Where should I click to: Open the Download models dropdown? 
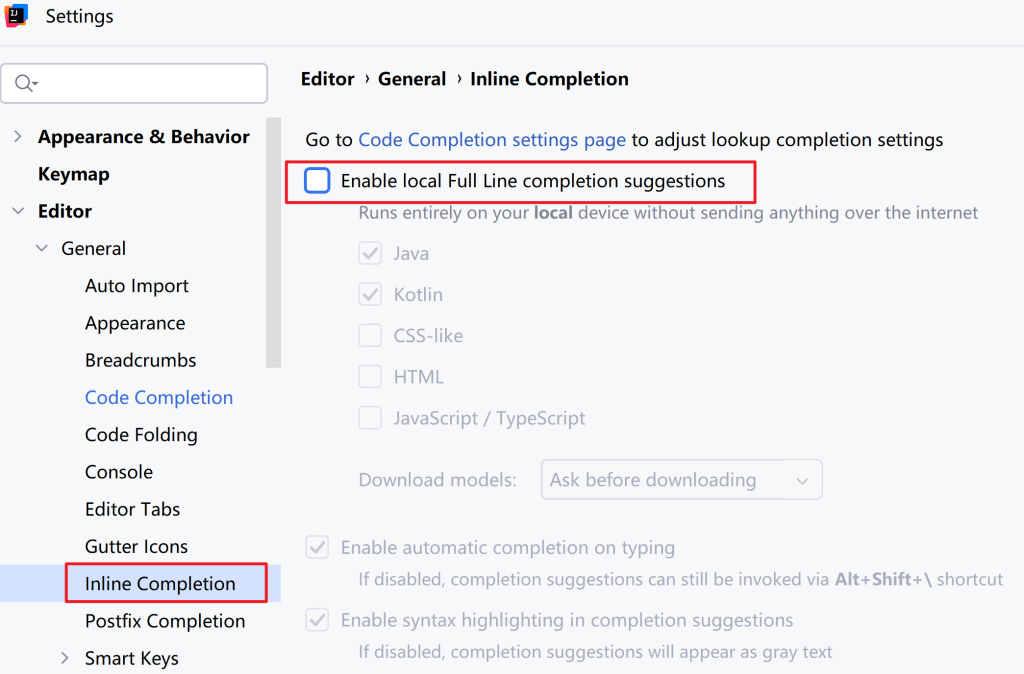tap(681, 480)
